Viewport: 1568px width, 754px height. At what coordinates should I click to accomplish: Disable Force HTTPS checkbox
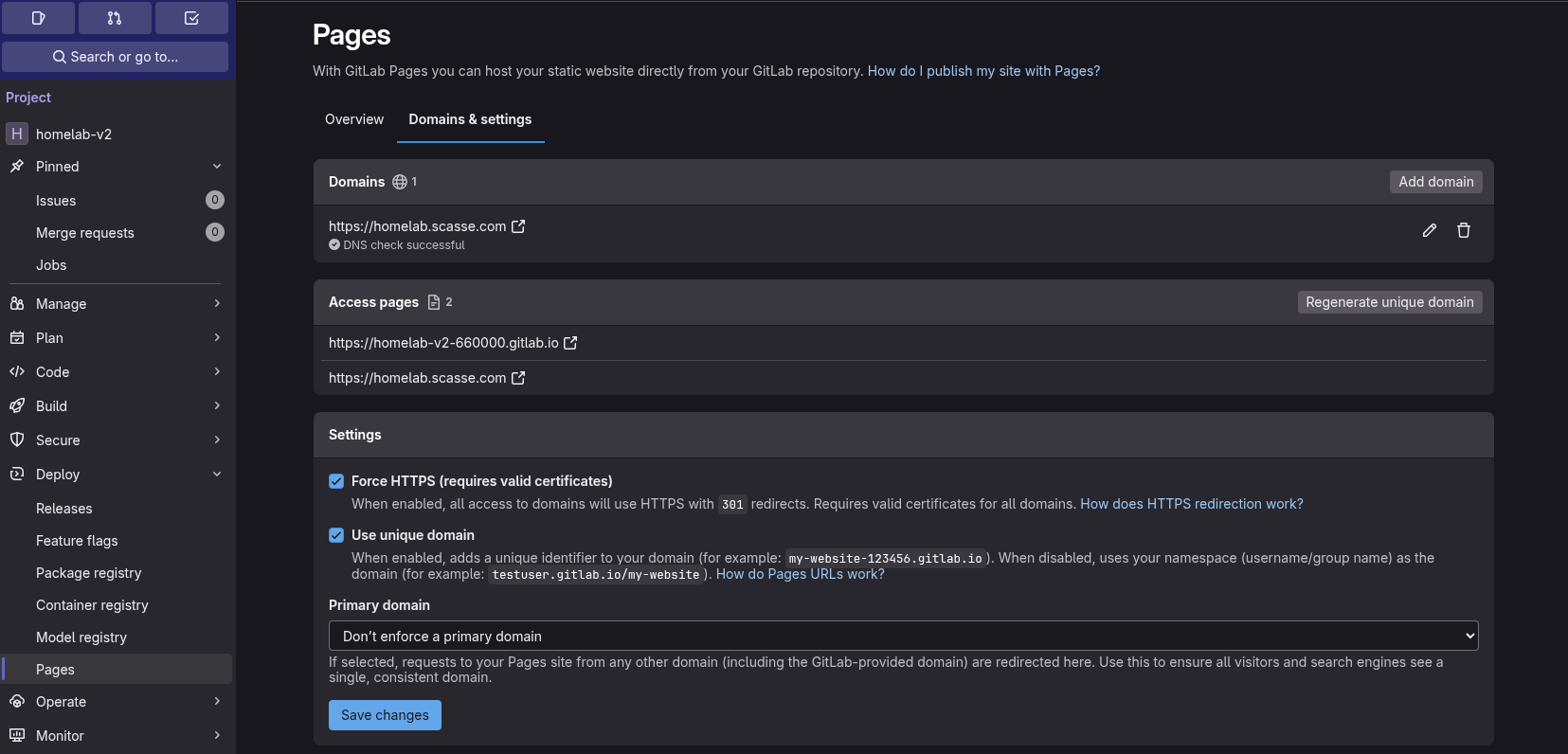coord(336,480)
